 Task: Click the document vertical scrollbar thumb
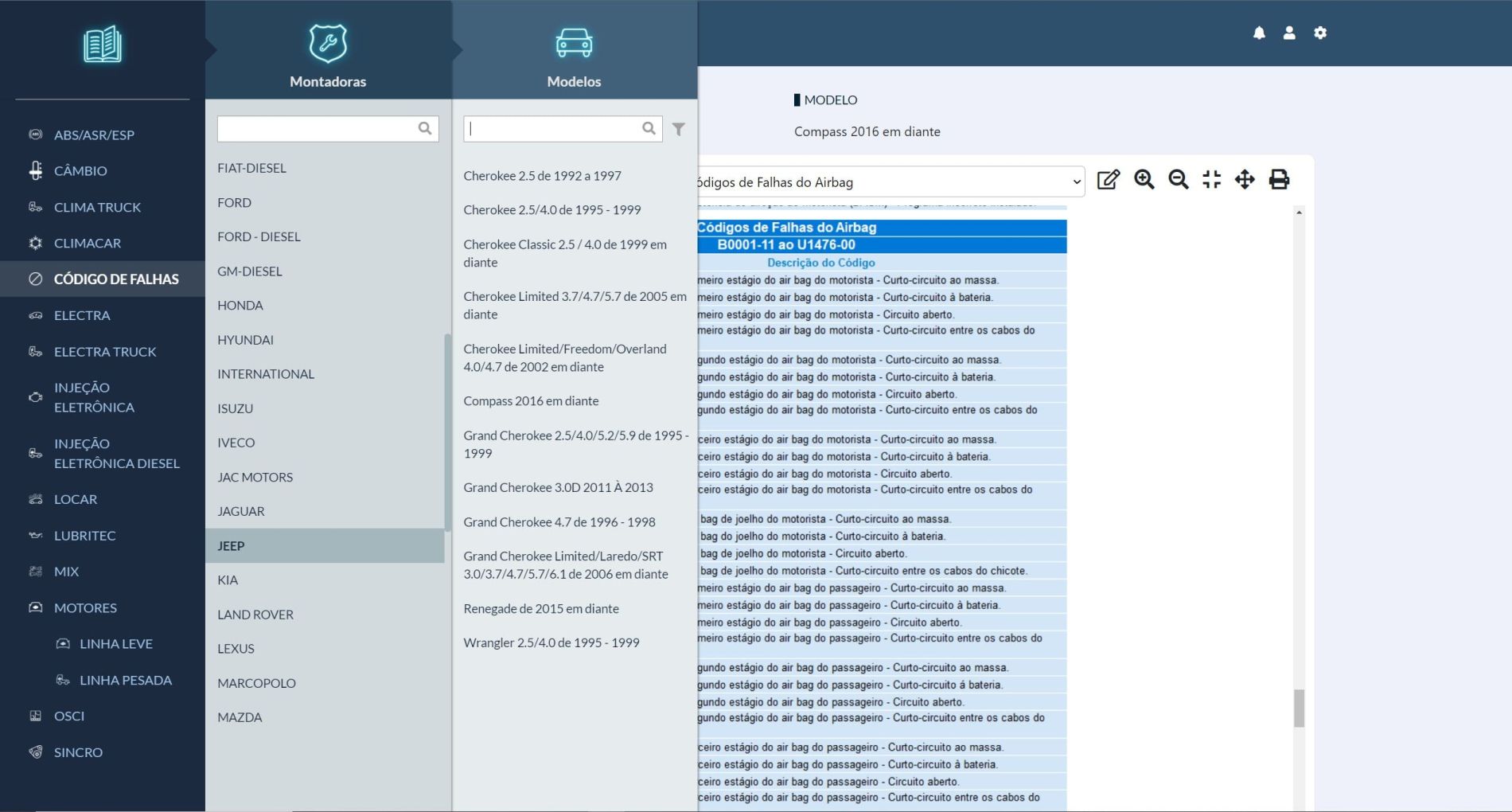tap(1299, 708)
